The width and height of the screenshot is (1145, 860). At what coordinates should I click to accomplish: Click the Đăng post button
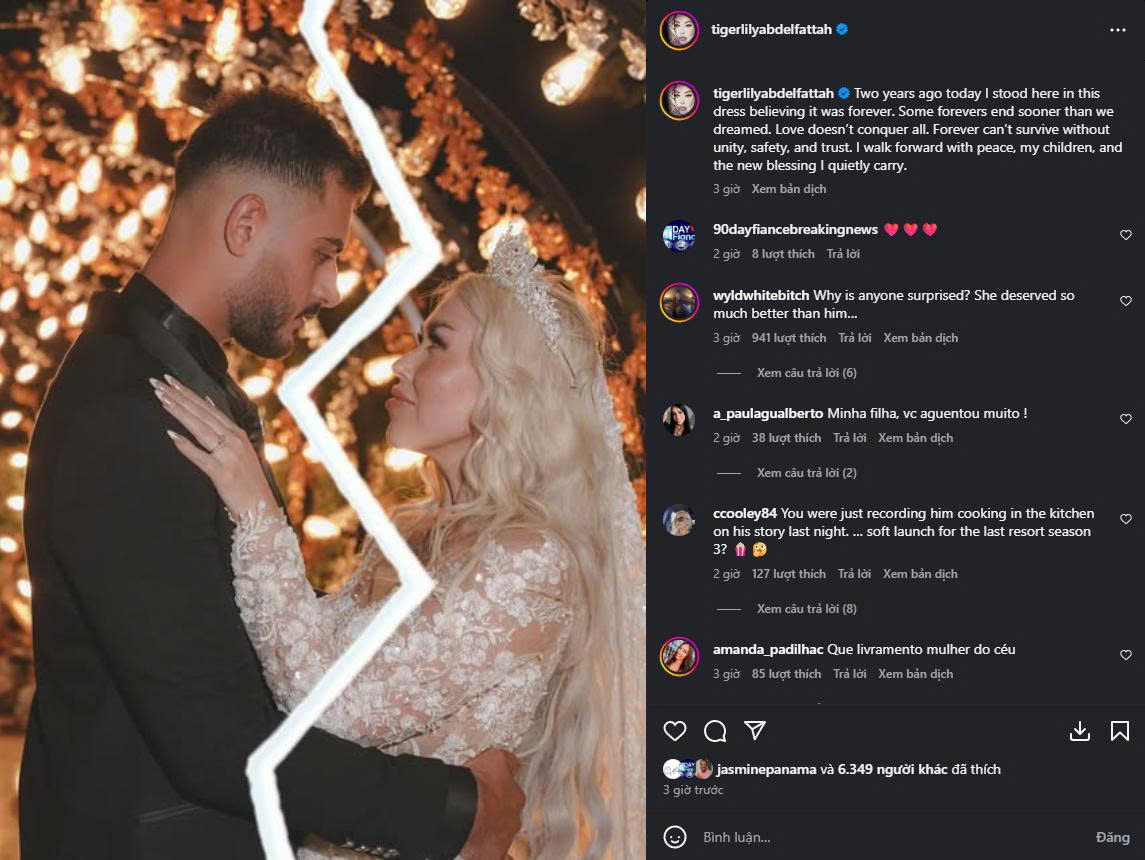1112,837
